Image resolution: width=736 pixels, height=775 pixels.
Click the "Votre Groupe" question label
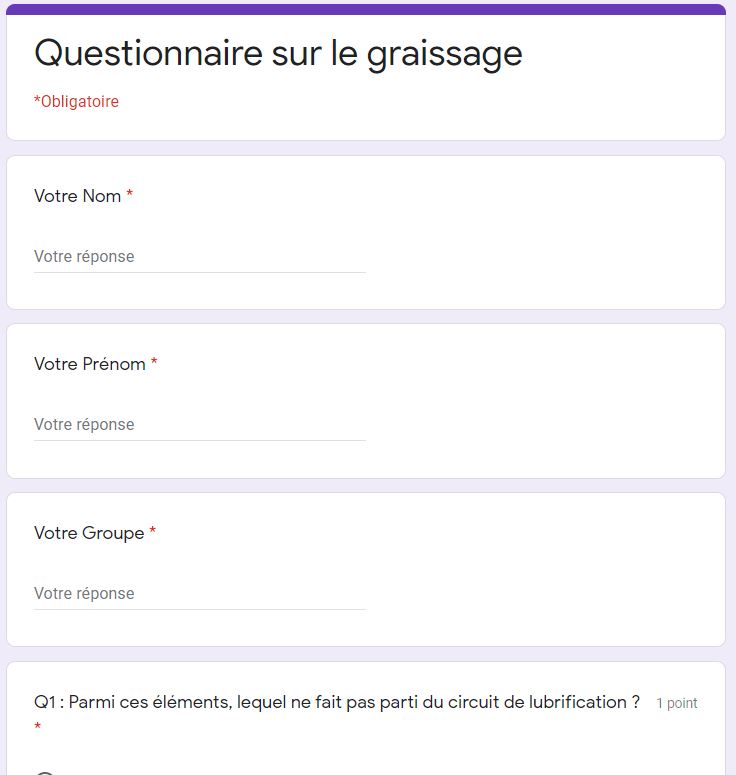pos(89,533)
